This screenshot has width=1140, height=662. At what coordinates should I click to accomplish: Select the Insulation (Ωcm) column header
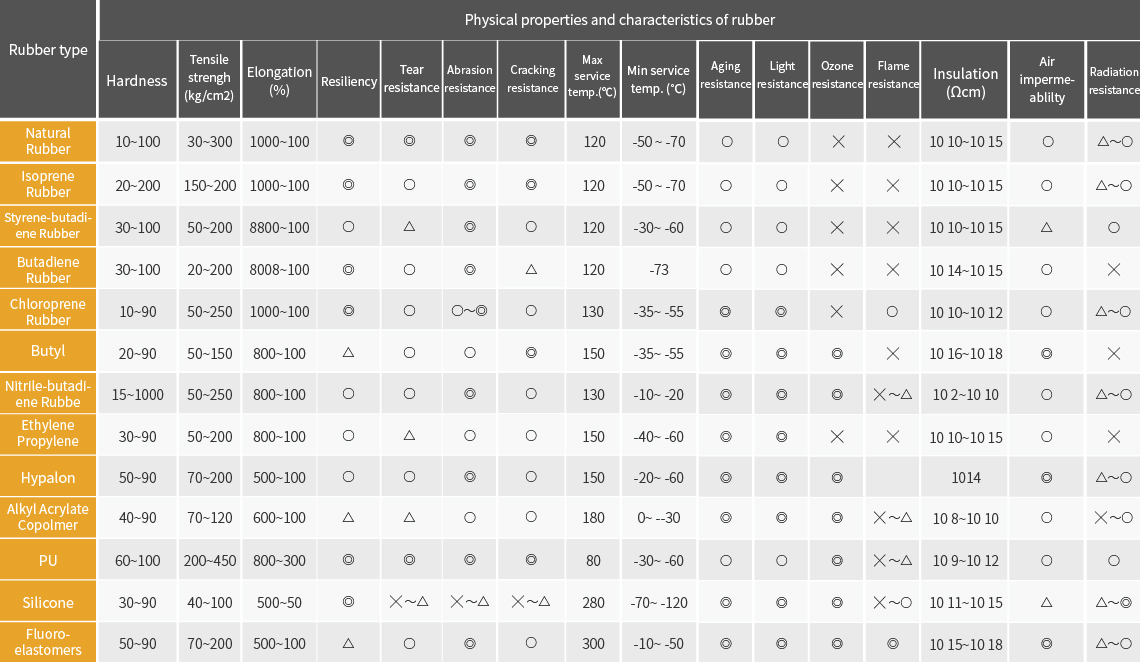click(x=965, y=81)
